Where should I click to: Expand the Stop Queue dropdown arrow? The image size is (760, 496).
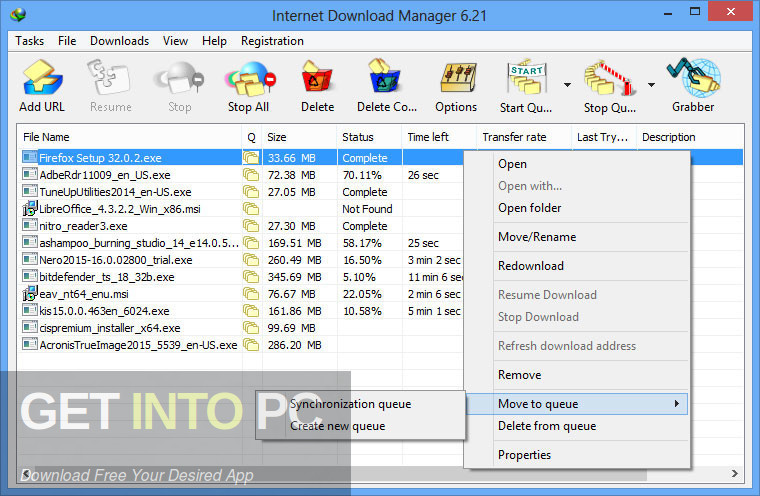coord(651,85)
